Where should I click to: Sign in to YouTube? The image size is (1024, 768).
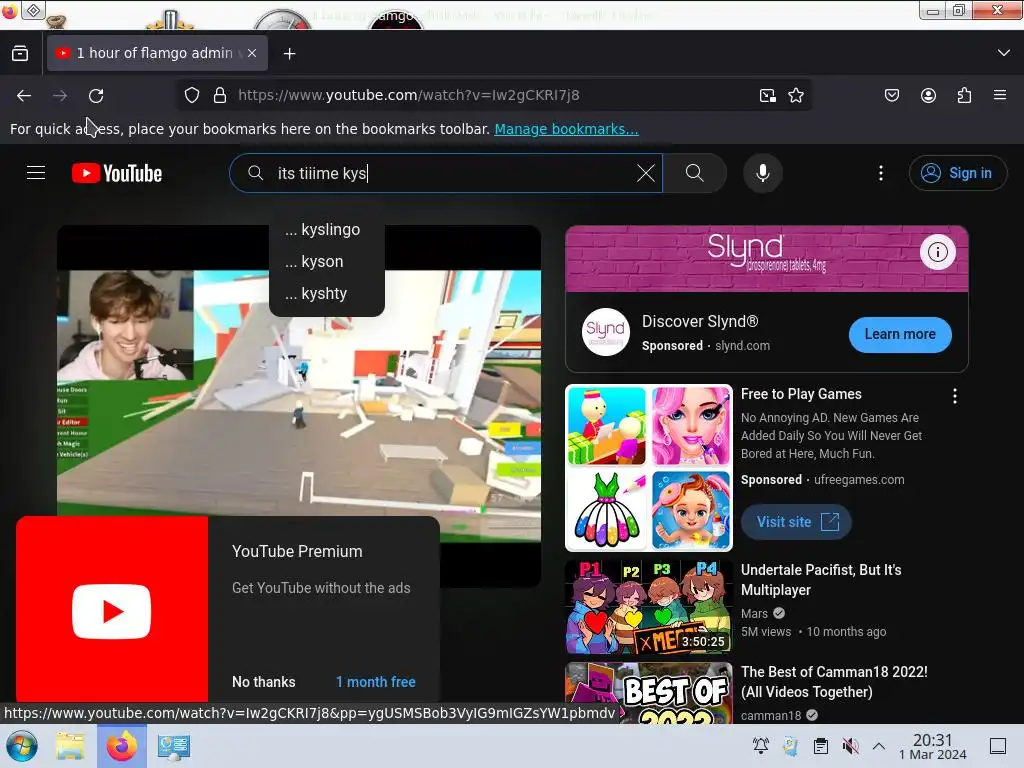click(x=957, y=173)
